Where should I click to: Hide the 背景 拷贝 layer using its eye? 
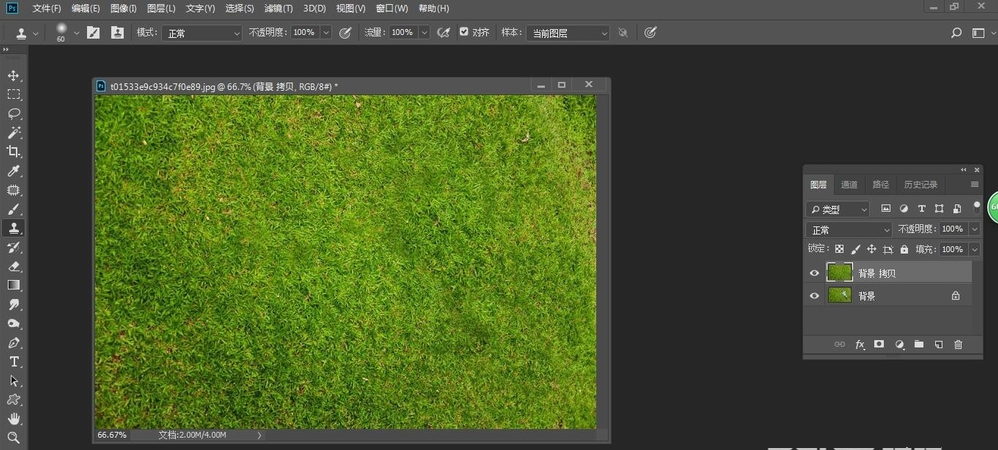point(814,272)
